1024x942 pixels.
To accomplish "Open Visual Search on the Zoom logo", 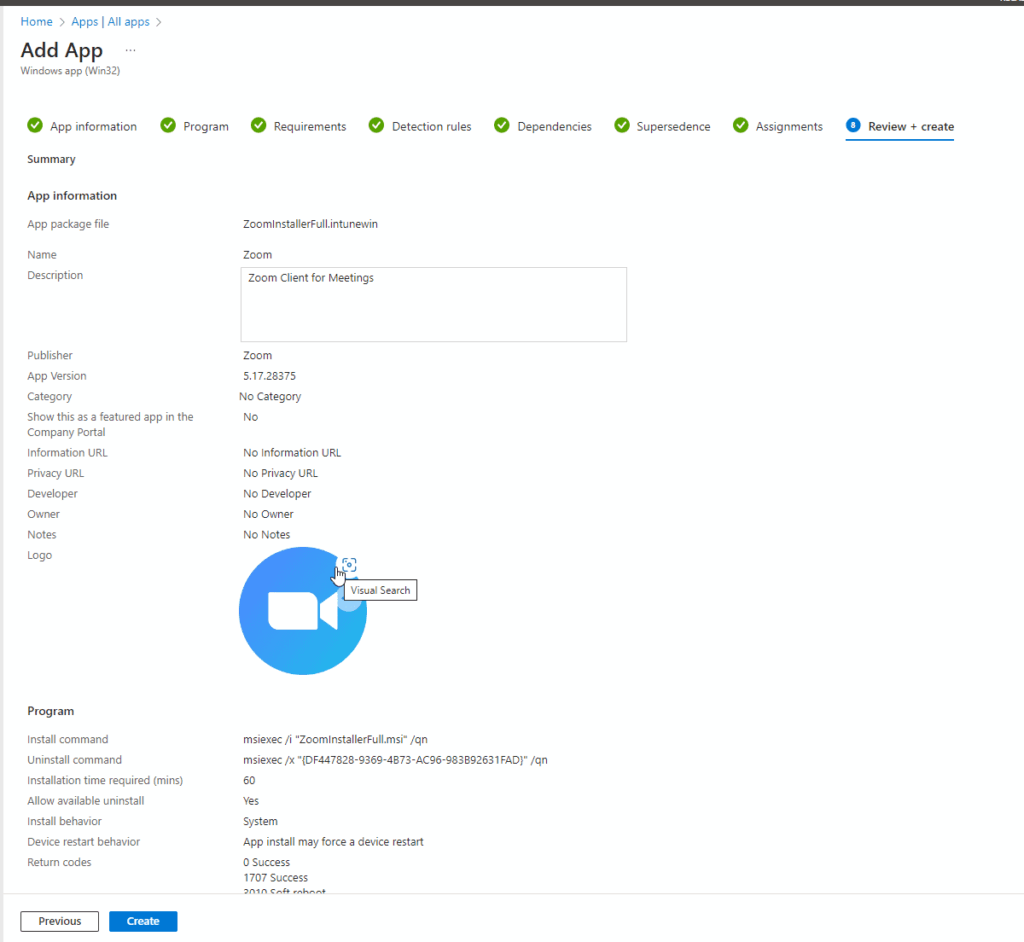I will click(x=349, y=564).
